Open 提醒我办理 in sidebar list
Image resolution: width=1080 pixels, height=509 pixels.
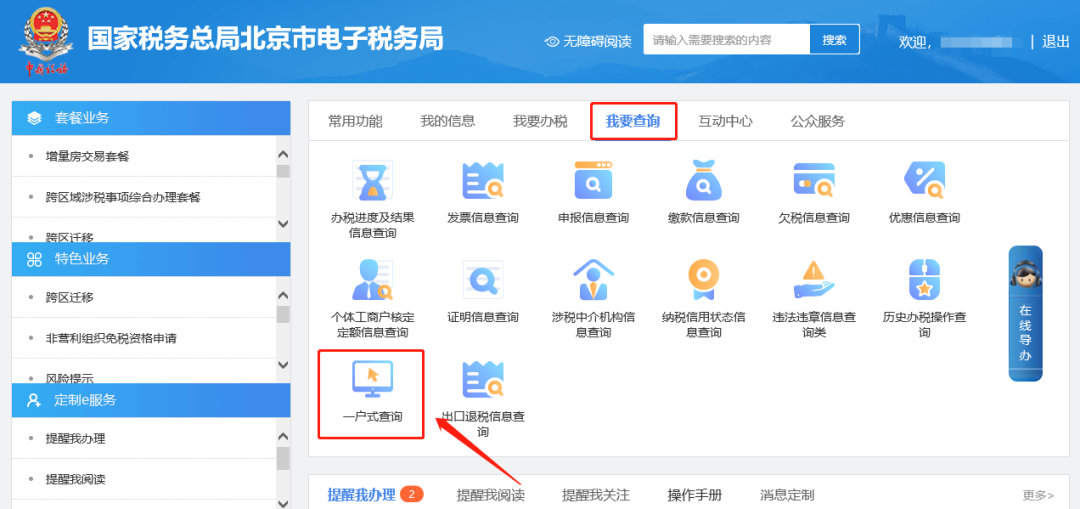pyautogui.click(x=75, y=439)
